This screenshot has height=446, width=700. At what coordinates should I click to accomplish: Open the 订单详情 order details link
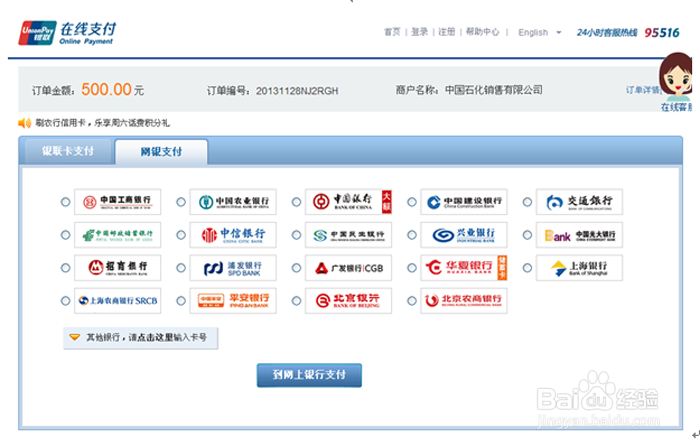pyautogui.click(x=643, y=90)
